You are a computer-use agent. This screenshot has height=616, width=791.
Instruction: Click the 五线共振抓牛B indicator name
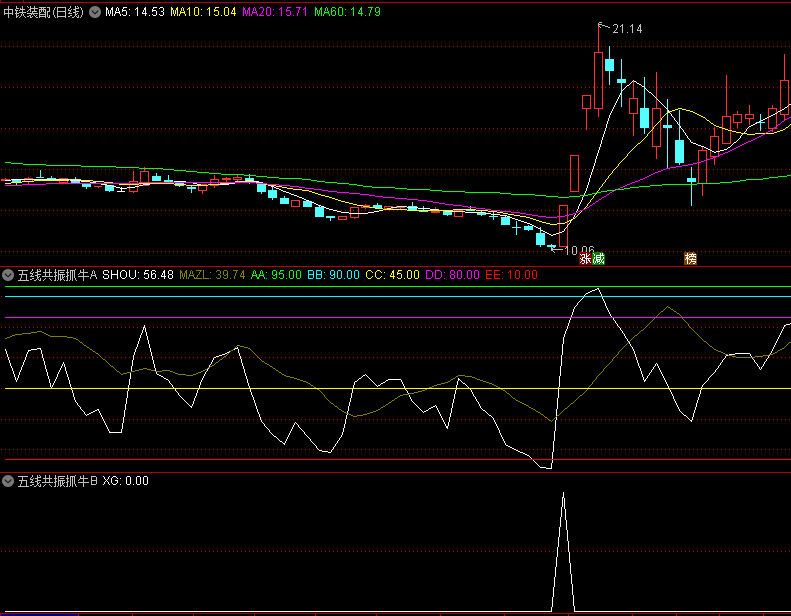click(x=57, y=481)
